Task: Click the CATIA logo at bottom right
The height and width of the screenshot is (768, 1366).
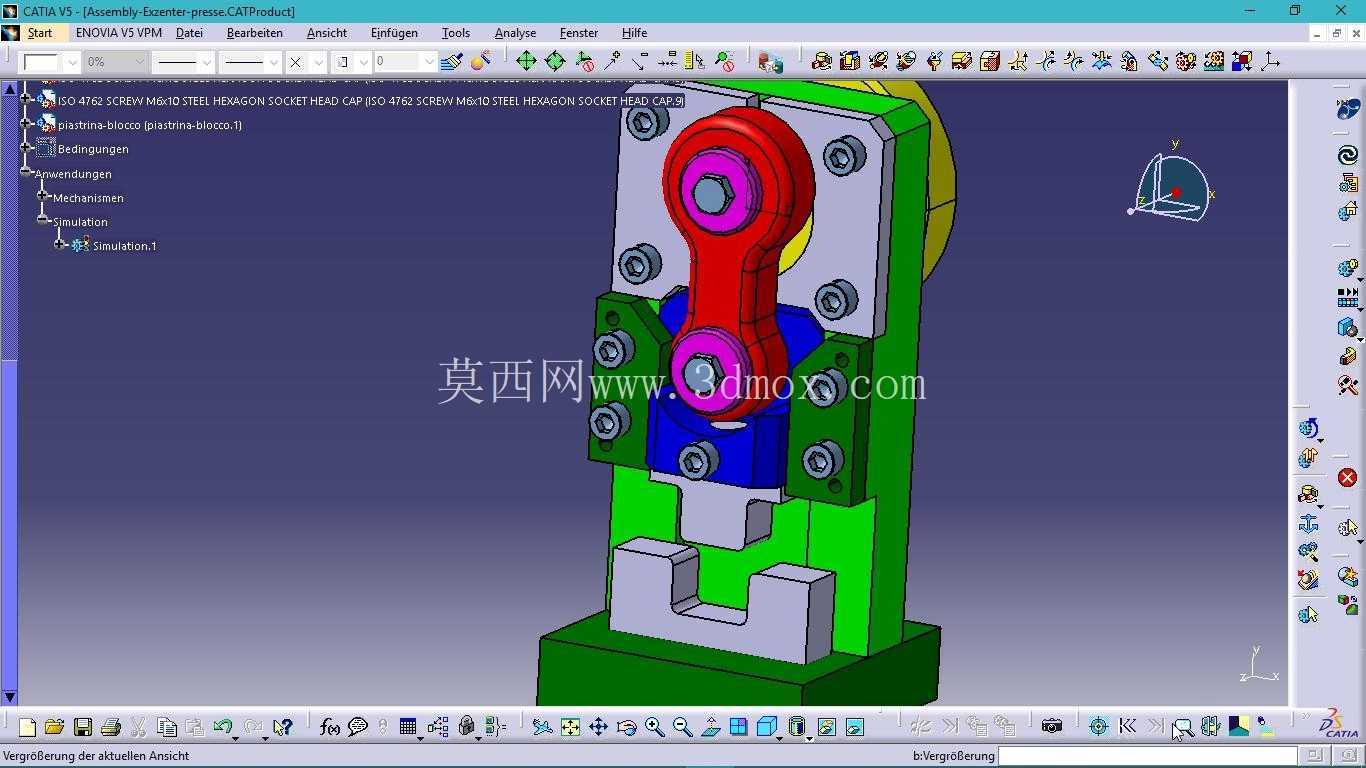Action: 1338,723
